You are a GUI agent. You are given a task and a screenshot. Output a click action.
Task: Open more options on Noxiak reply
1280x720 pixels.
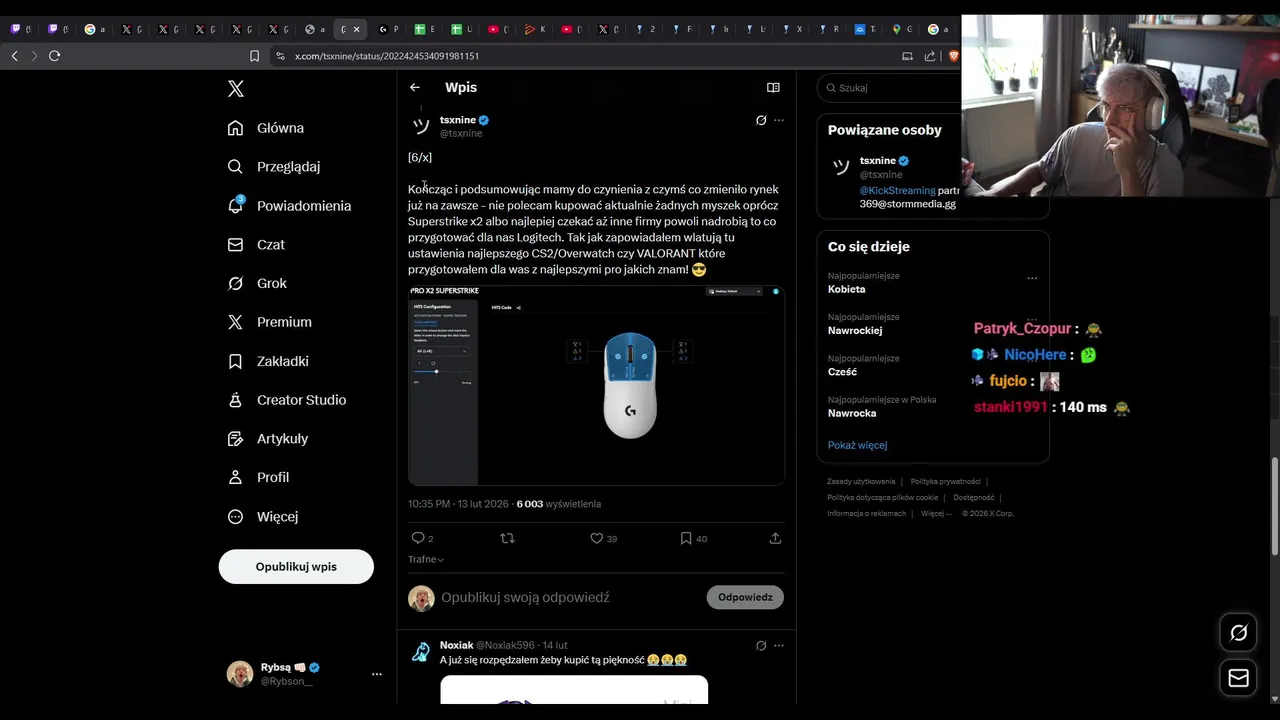(779, 646)
